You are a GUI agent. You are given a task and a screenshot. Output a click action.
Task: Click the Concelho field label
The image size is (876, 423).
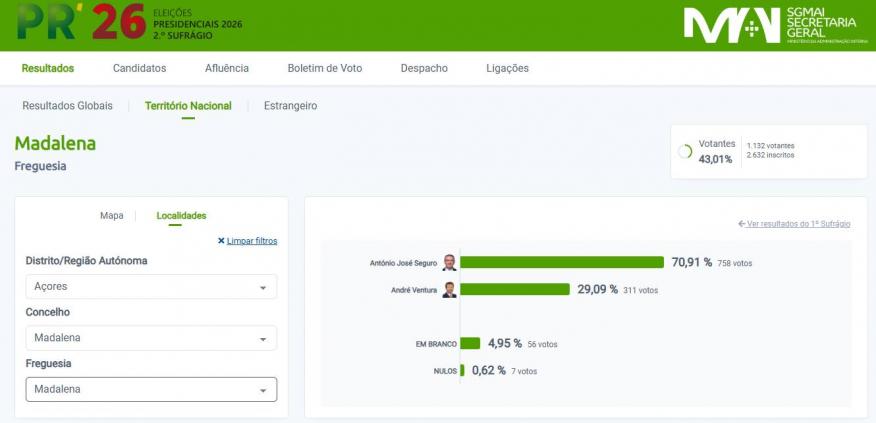(48, 312)
